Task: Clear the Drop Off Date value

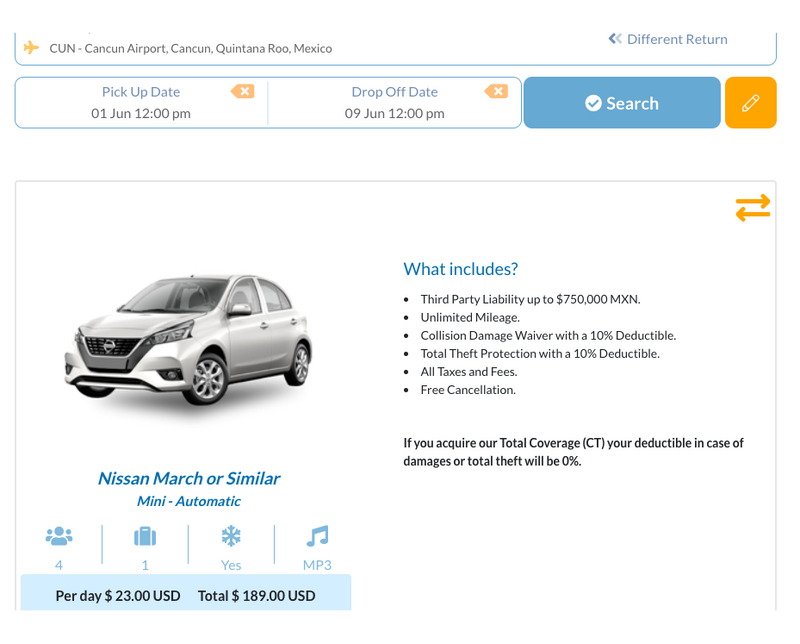Action: coord(496,91)
